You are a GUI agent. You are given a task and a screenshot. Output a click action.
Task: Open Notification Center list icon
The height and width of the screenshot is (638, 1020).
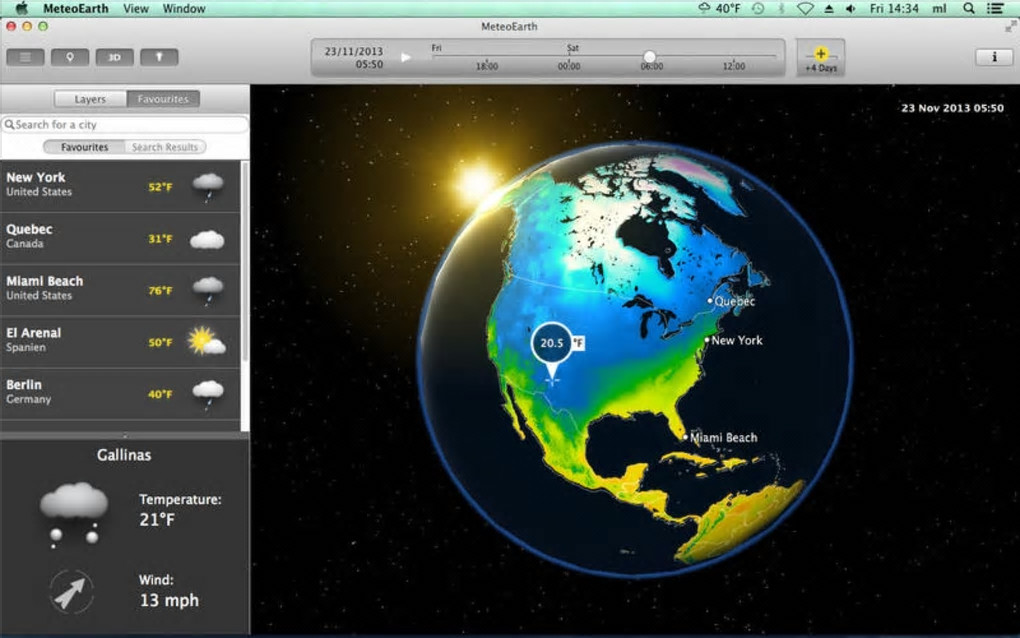coord(995,8)
